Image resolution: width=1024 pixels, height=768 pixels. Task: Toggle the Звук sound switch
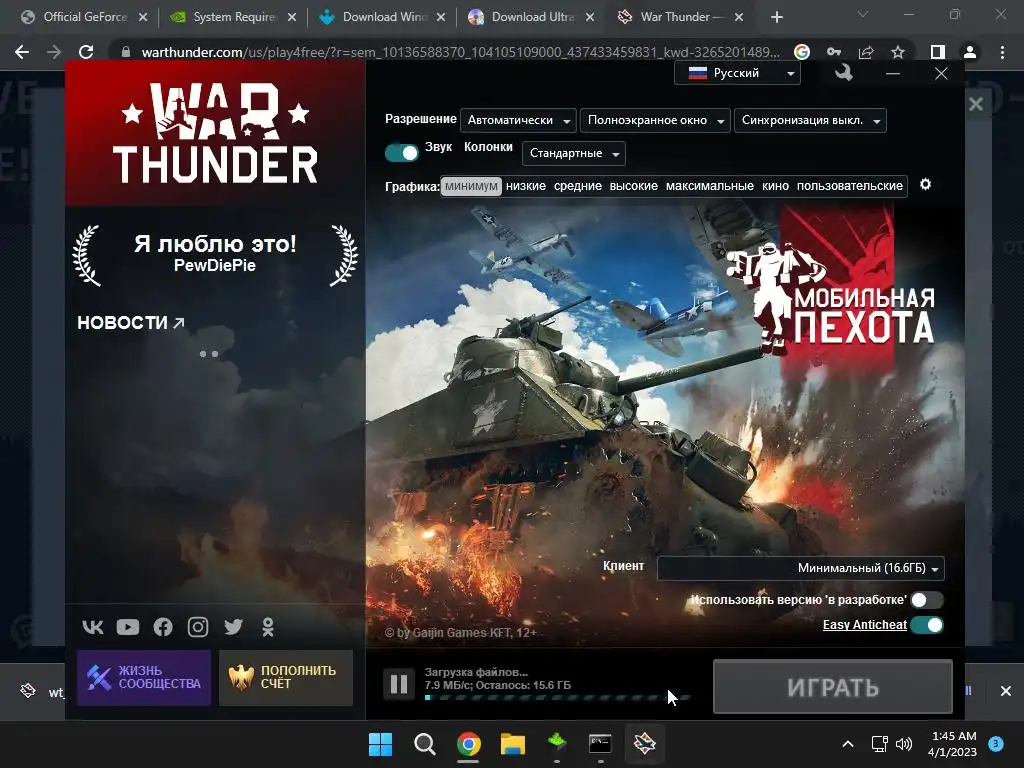401,153
